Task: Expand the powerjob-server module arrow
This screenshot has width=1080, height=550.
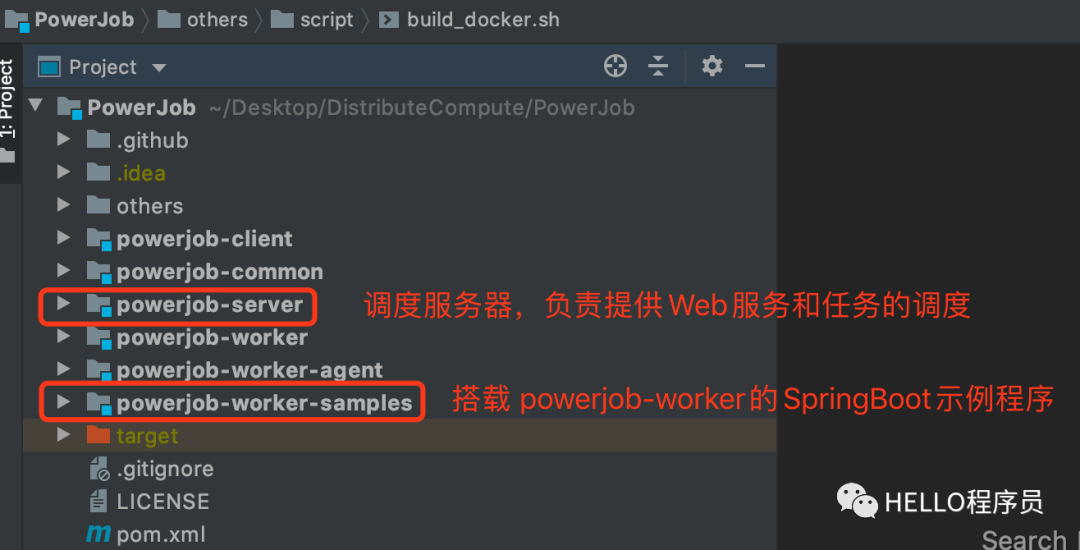Action: coord(63,304)
